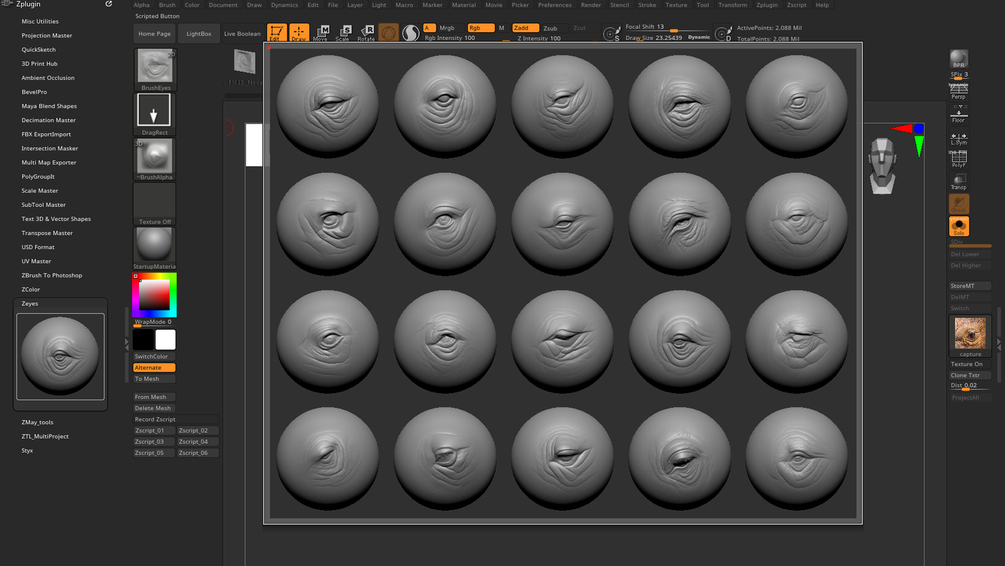Expand the SubTool Master section
Viewport: 1005px width, 566px height.
point(44,204)
